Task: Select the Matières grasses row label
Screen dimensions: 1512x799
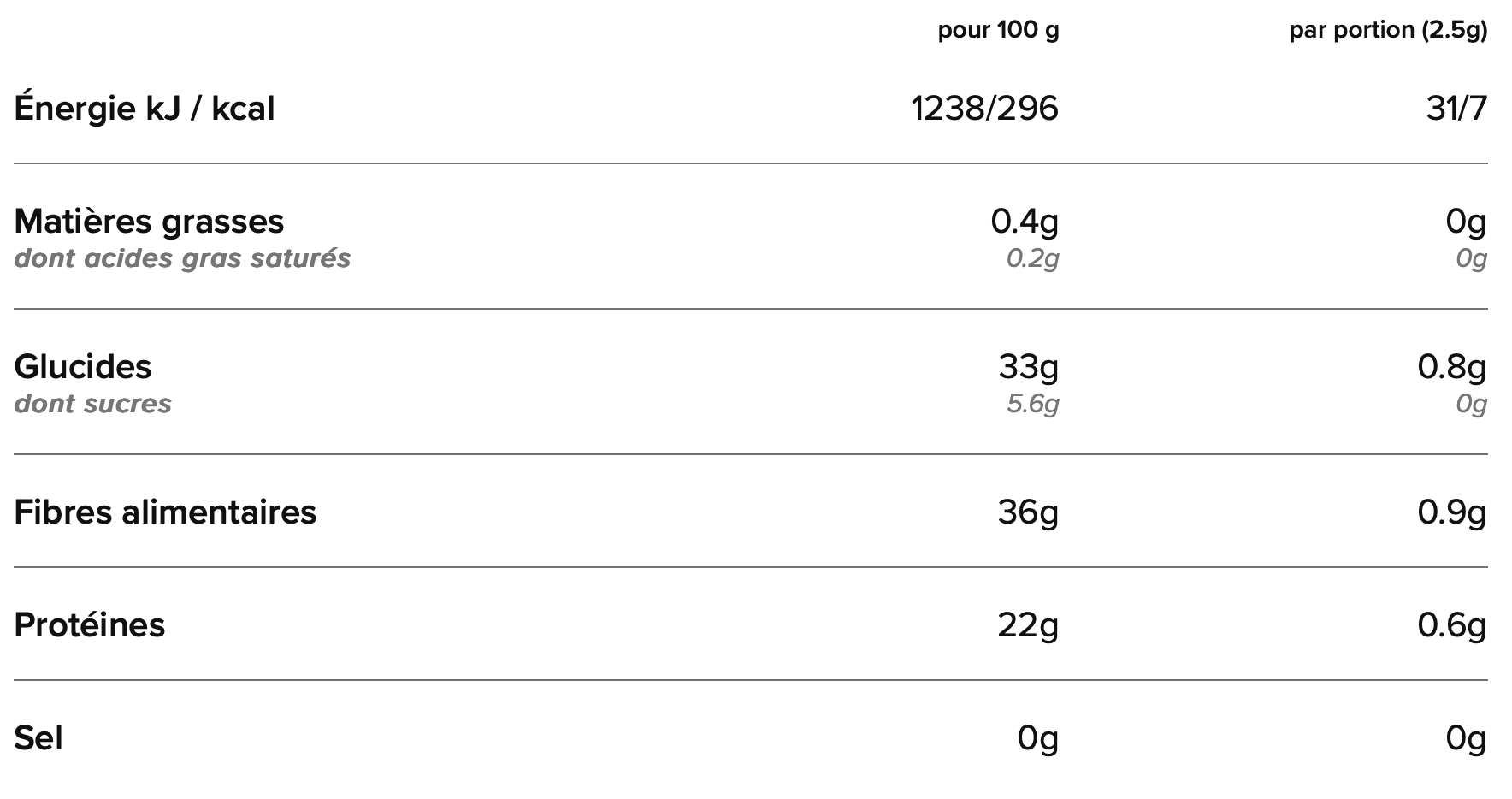Action: click(x=149, y=221)
